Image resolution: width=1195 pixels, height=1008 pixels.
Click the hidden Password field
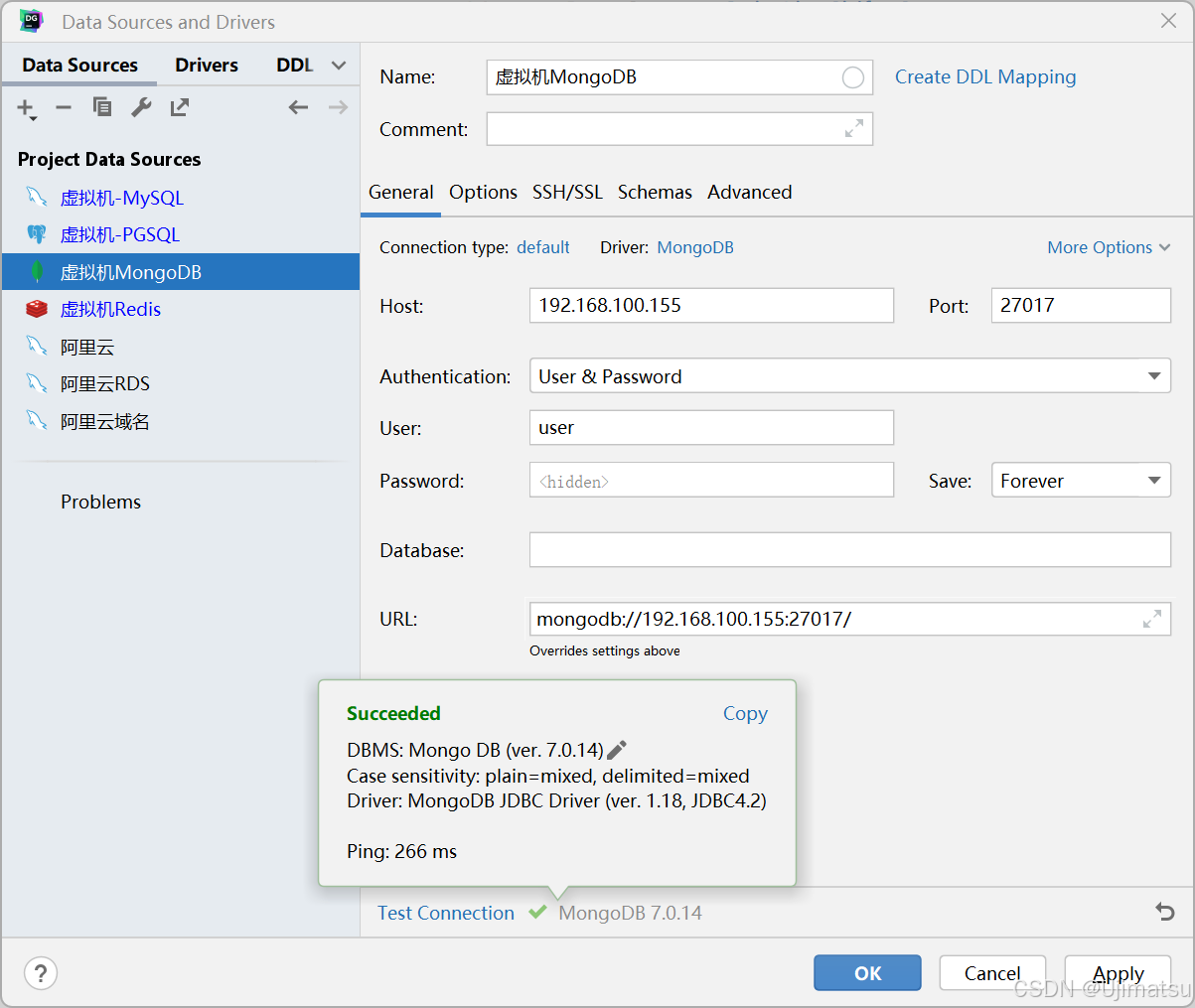click(x=711, y=480)
